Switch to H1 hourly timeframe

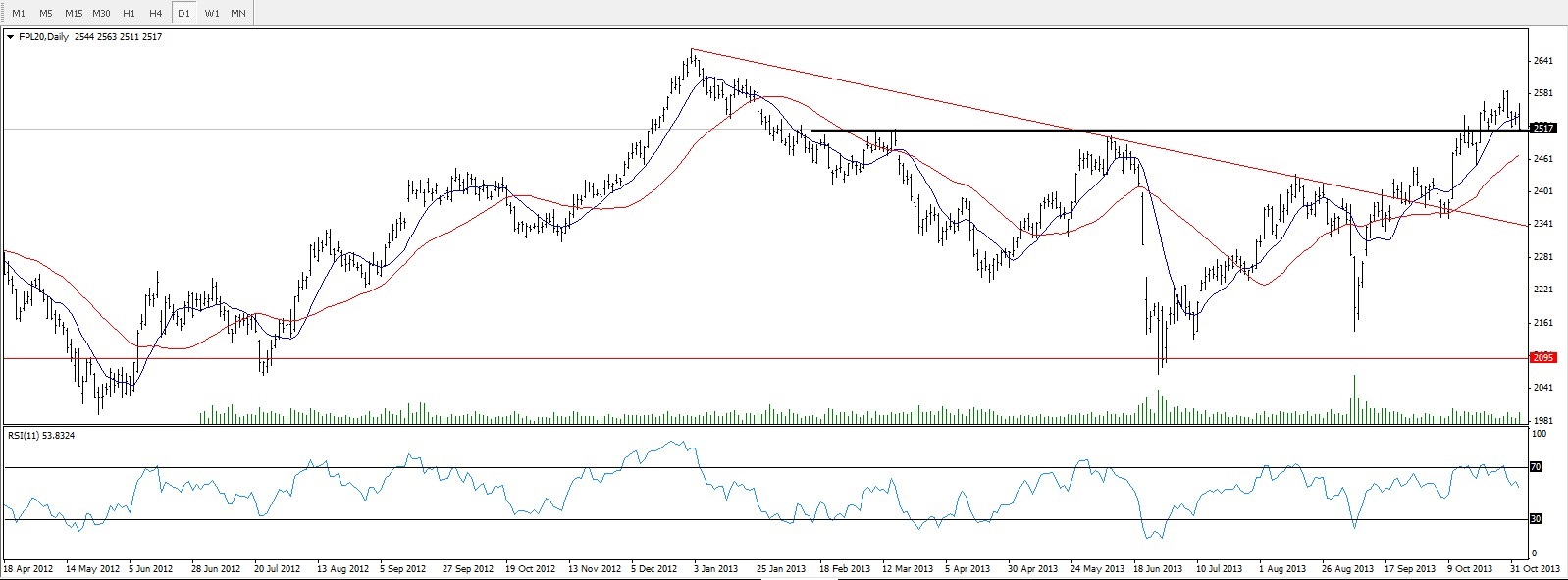pyautogui.click(x=129, y=13)
